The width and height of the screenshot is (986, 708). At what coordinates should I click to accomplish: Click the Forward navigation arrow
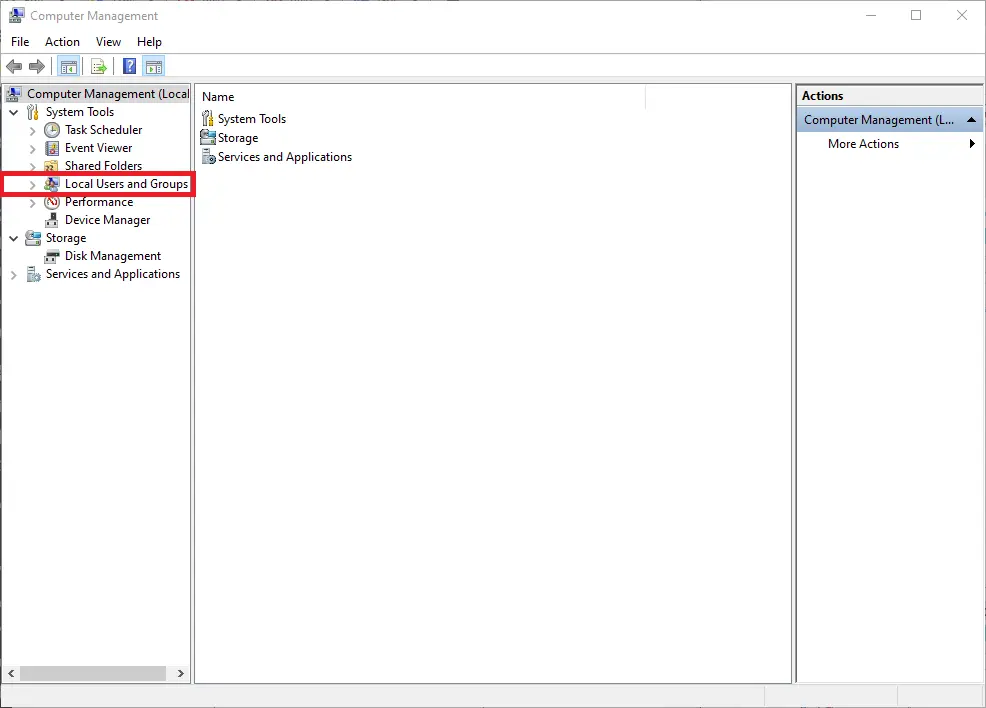click(38, 66)
